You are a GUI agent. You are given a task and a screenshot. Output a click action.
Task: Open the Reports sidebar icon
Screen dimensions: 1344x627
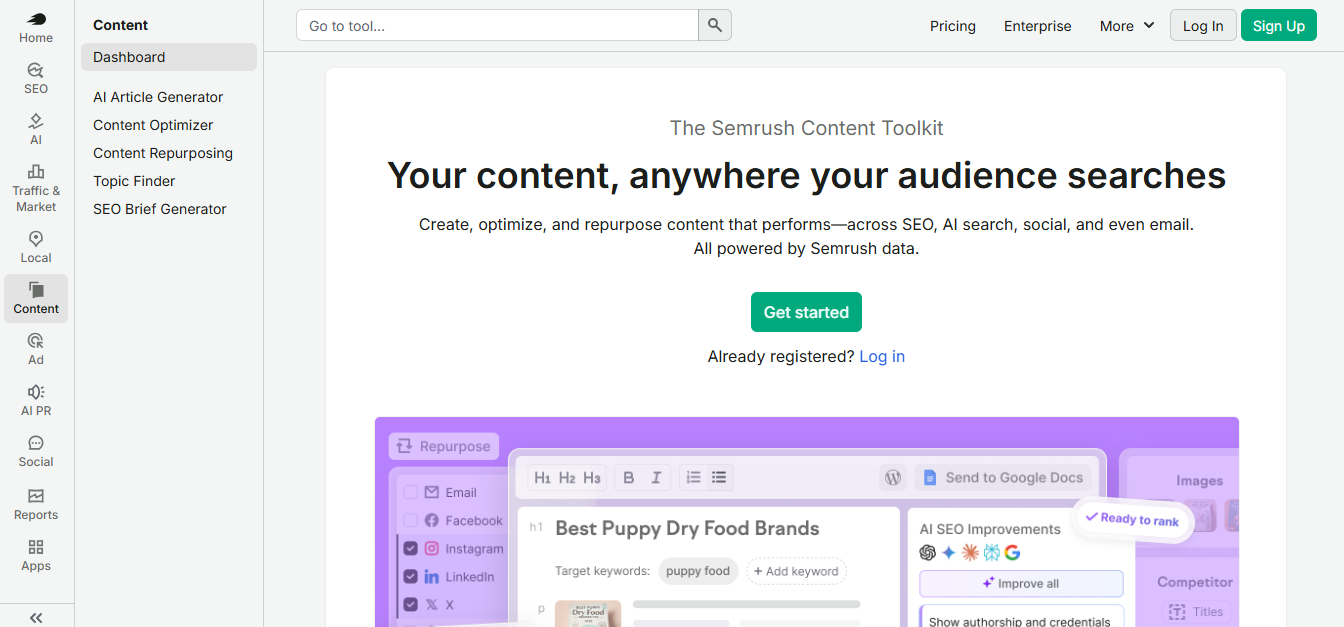click(x=36, y=504)
